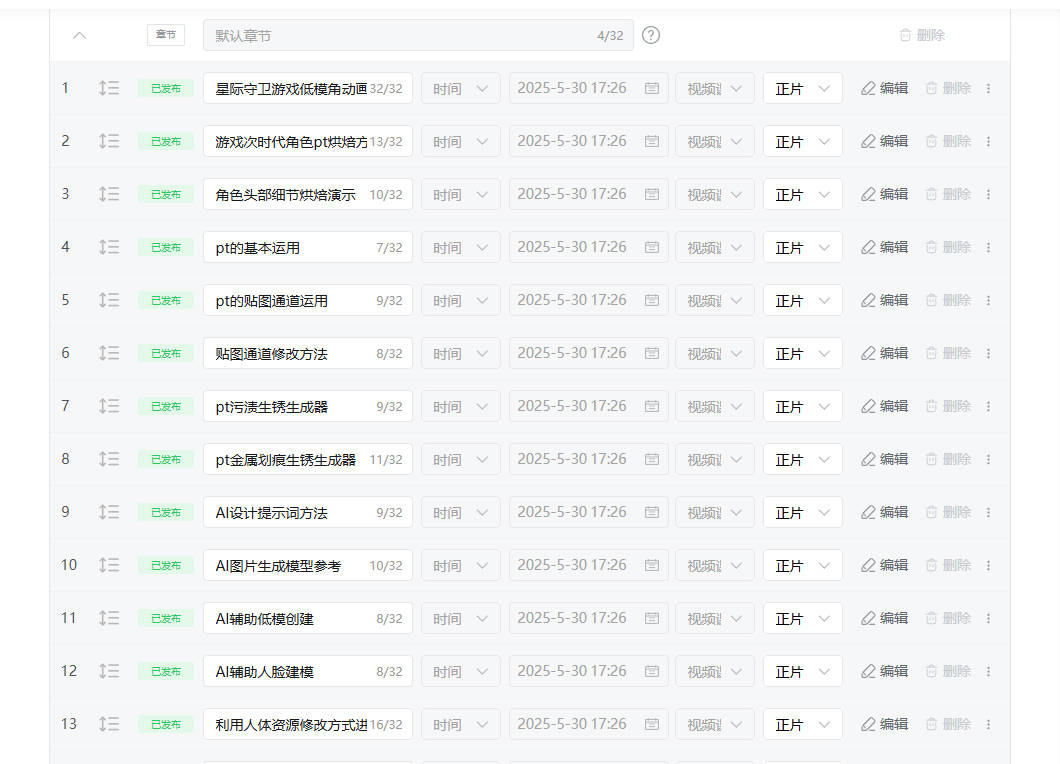
Task: Click 编辑 button for AI设计提示词方法 row
Action: tap(884, 512)
